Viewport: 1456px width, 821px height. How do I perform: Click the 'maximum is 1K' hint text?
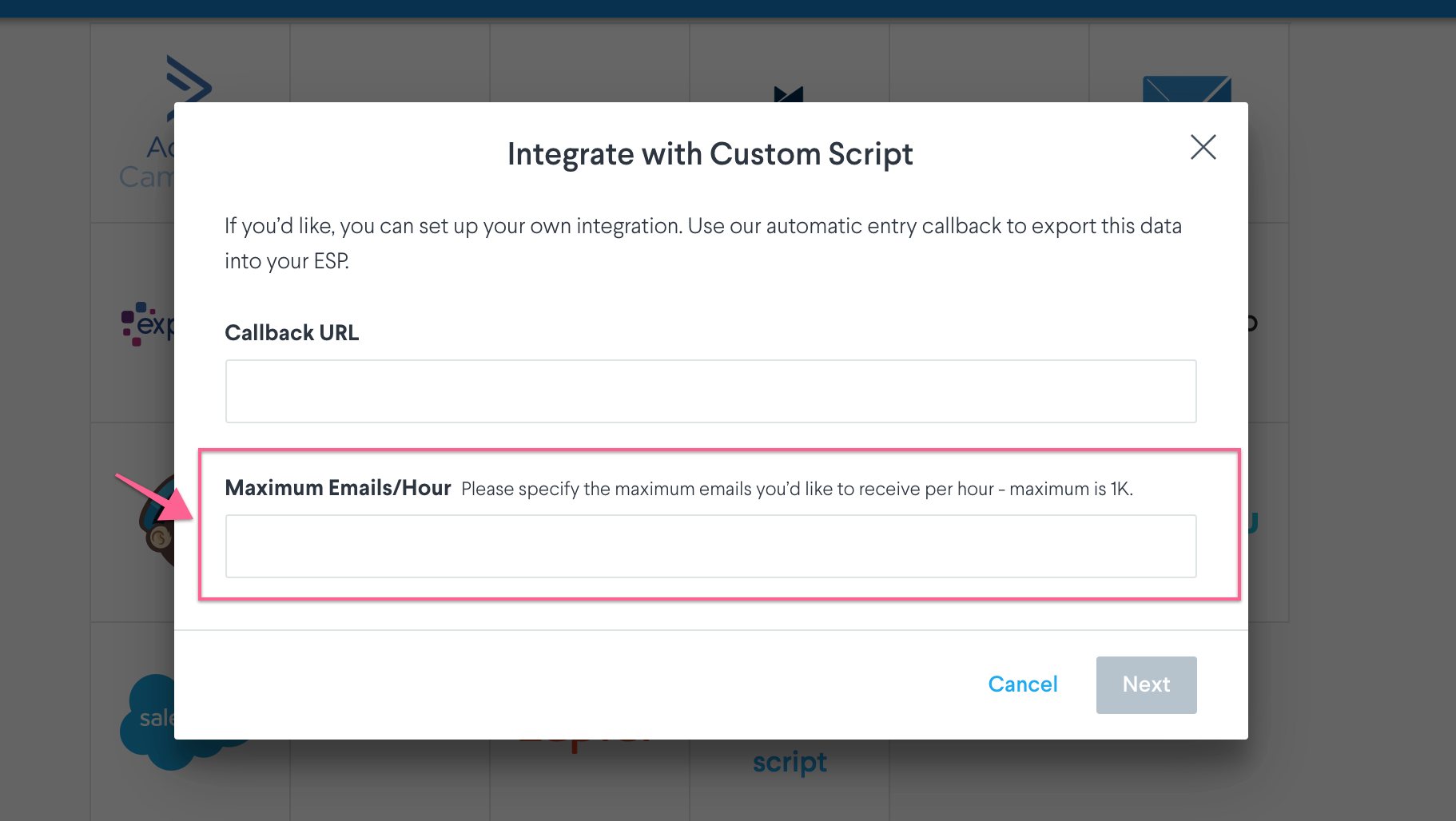tap(1071, 489)
